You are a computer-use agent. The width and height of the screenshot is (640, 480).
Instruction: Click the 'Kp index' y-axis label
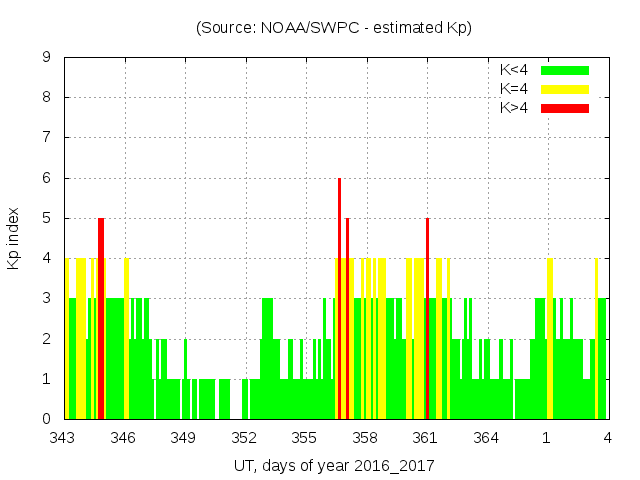pyautogui.click(x=14, y=238)
